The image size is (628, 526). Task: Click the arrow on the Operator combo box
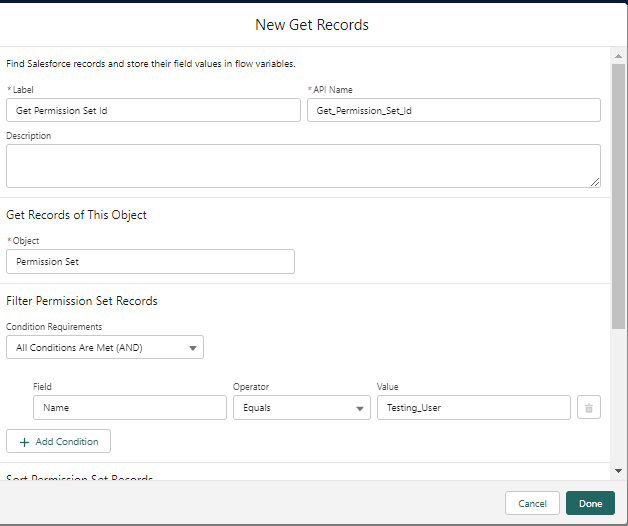point(360,408)
